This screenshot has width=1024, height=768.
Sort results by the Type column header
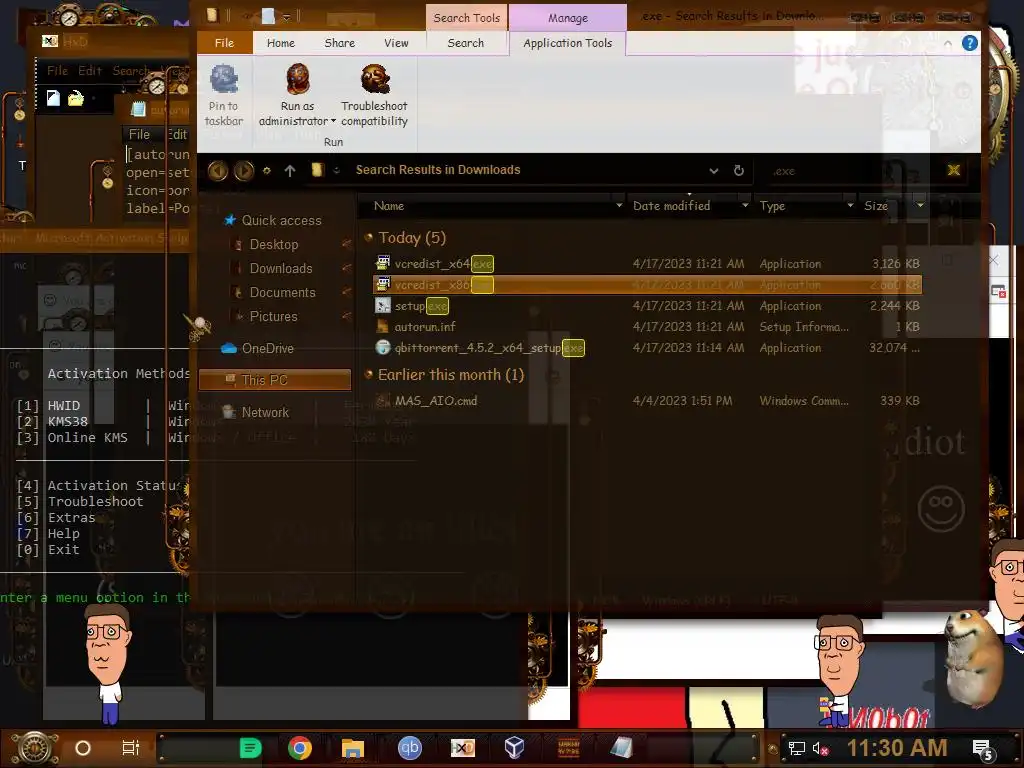(x=773, y=206)
